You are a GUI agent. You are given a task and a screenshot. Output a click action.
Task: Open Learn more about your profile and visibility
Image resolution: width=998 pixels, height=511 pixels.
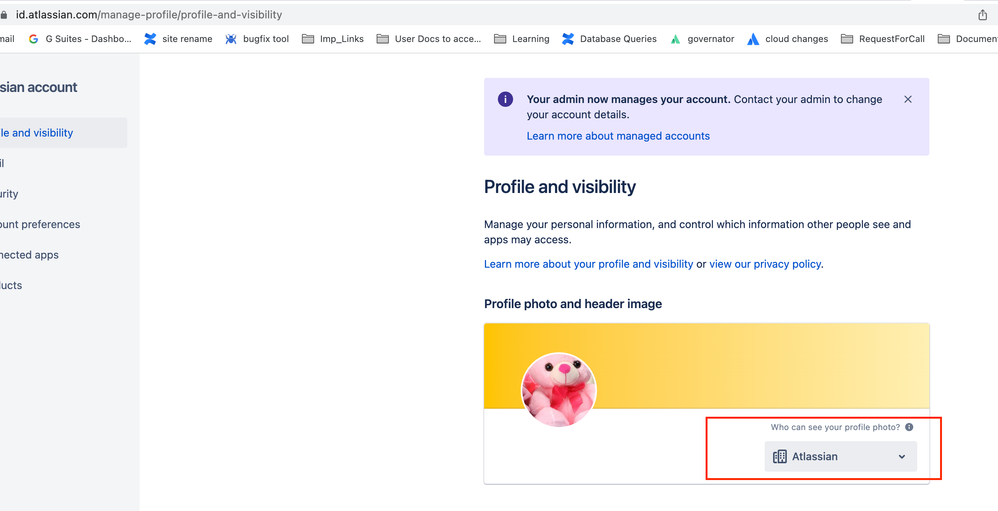[589, 264]
